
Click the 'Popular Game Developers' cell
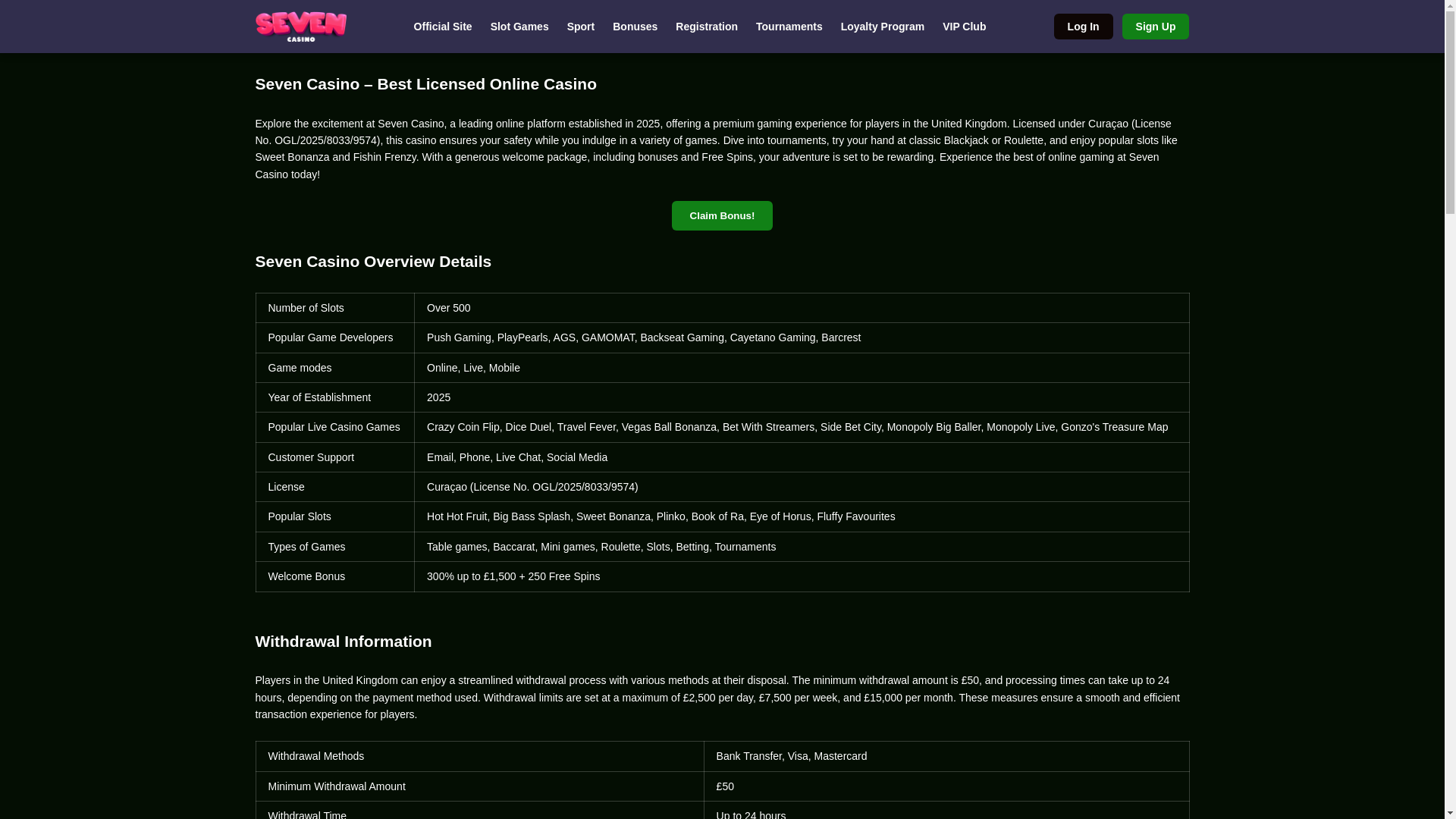pos(335,337)
